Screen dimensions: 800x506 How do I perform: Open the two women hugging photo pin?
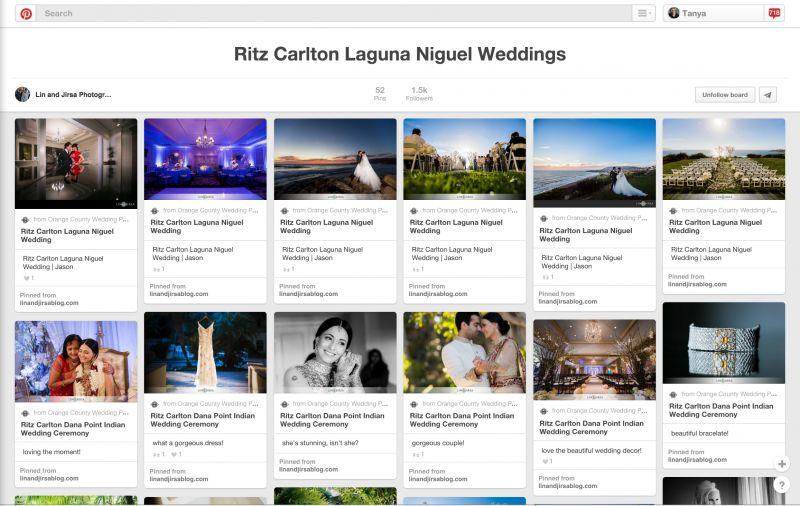point(76,361)
